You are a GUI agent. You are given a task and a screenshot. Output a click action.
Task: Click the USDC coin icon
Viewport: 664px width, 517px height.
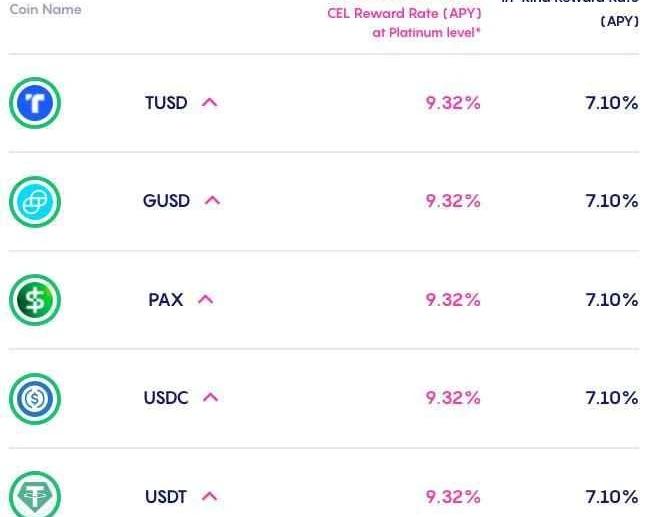tap(35, 399)
